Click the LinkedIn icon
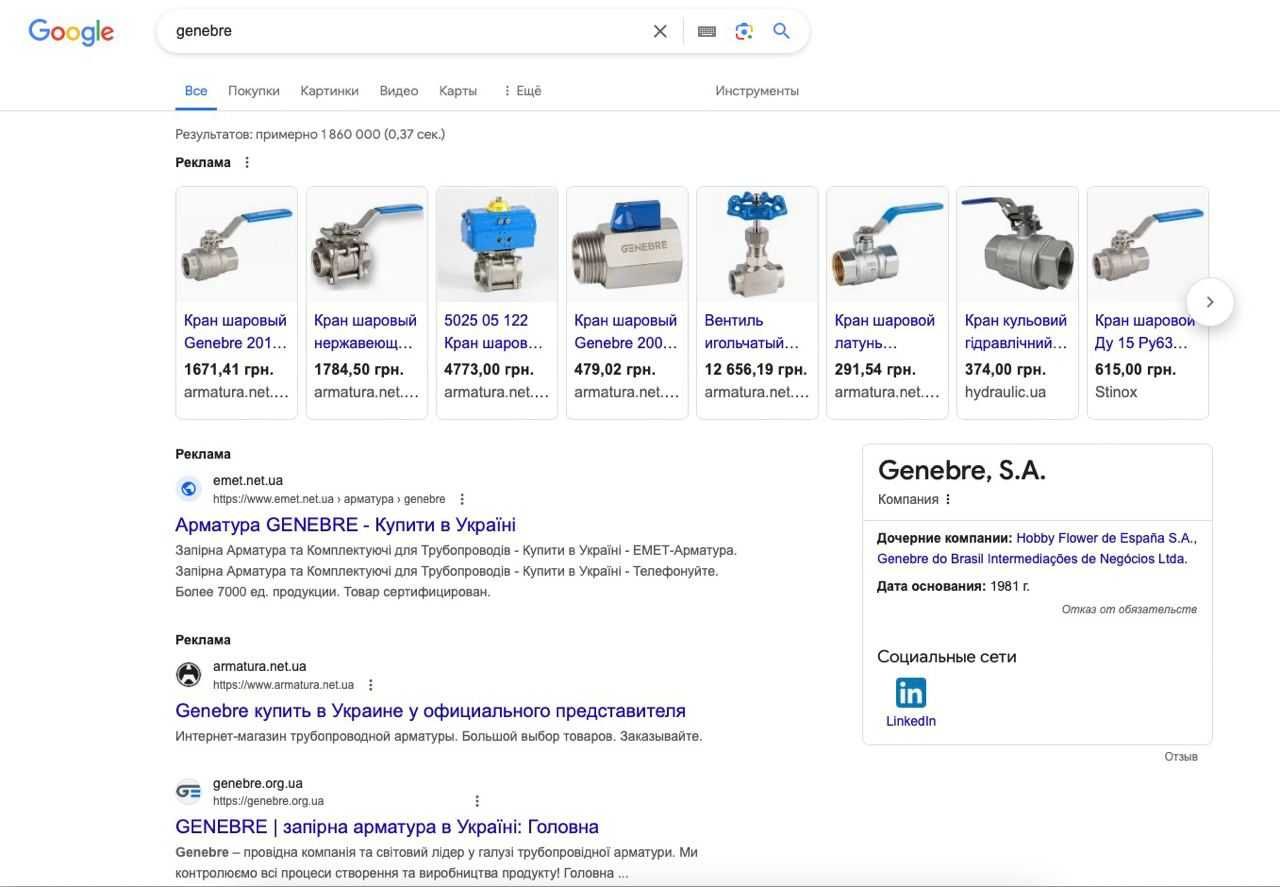The height and width of the screenshot is (887, 1280). point(911,692)
